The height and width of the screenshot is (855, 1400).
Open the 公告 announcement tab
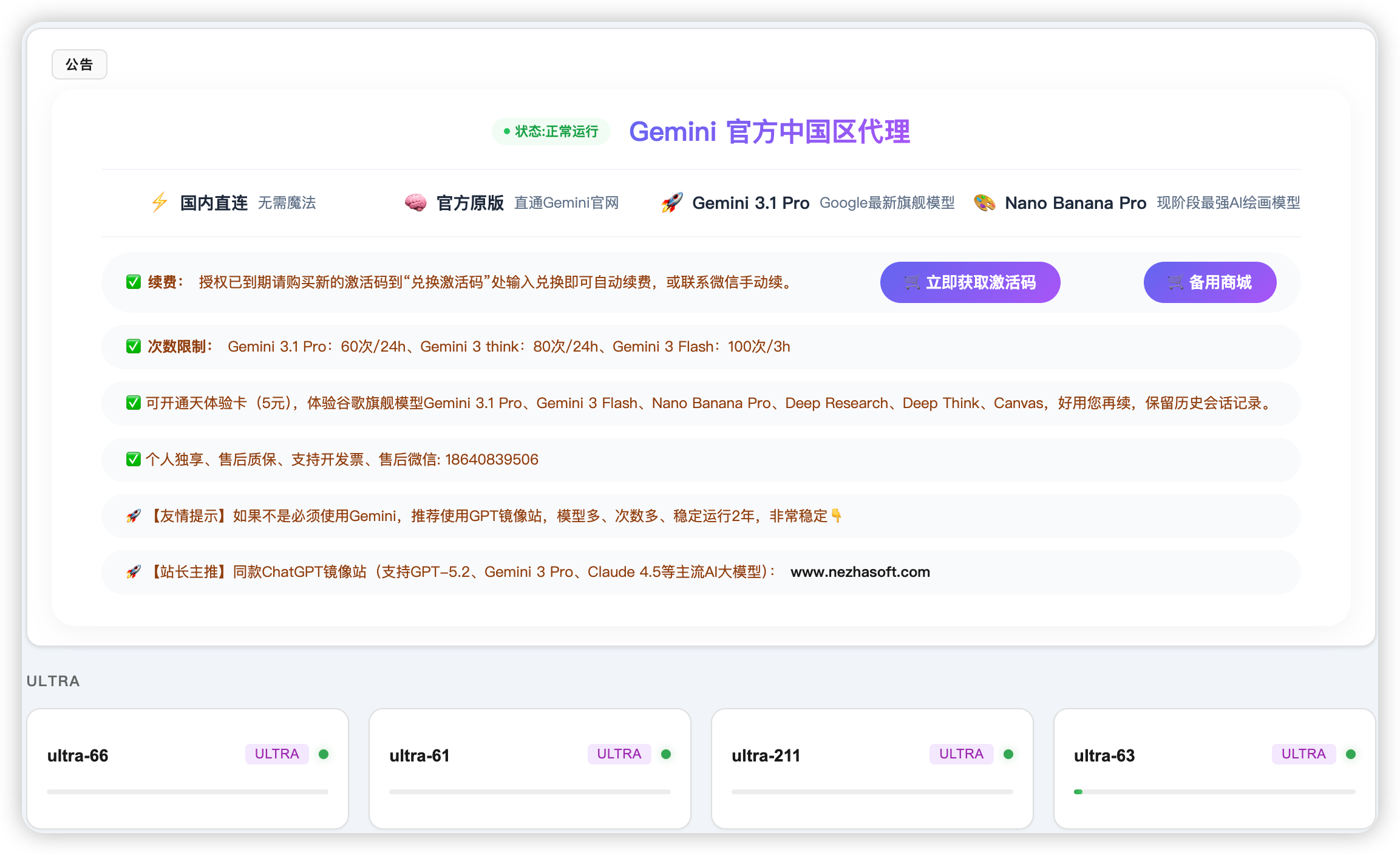point(79,64)
